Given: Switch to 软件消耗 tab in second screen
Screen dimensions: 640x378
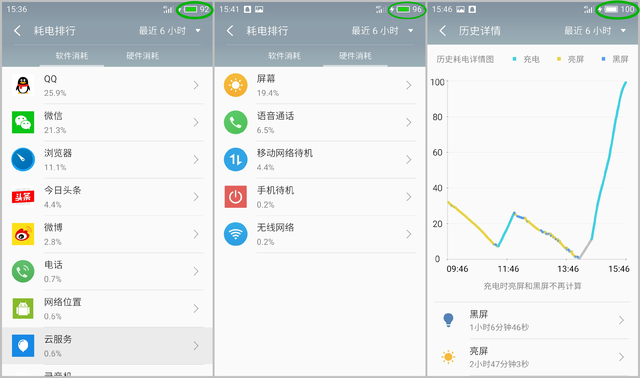Looking at the screenshot, I should tap(284, 56).
